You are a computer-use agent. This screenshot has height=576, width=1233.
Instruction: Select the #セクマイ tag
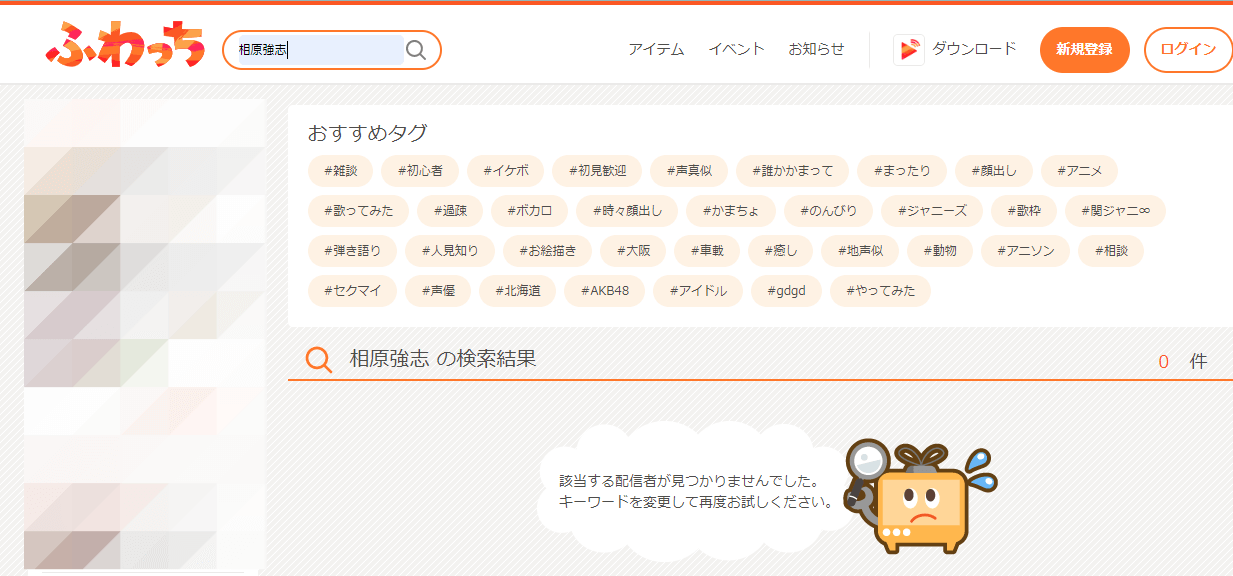[352, 291]
